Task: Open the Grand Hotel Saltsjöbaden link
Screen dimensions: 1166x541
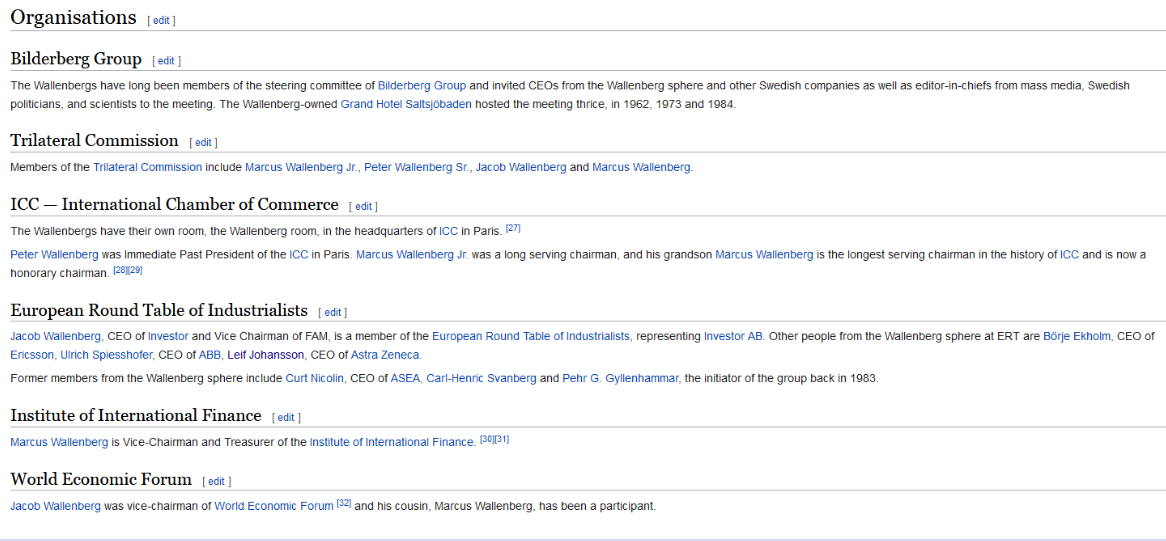Action: [406, 104]
